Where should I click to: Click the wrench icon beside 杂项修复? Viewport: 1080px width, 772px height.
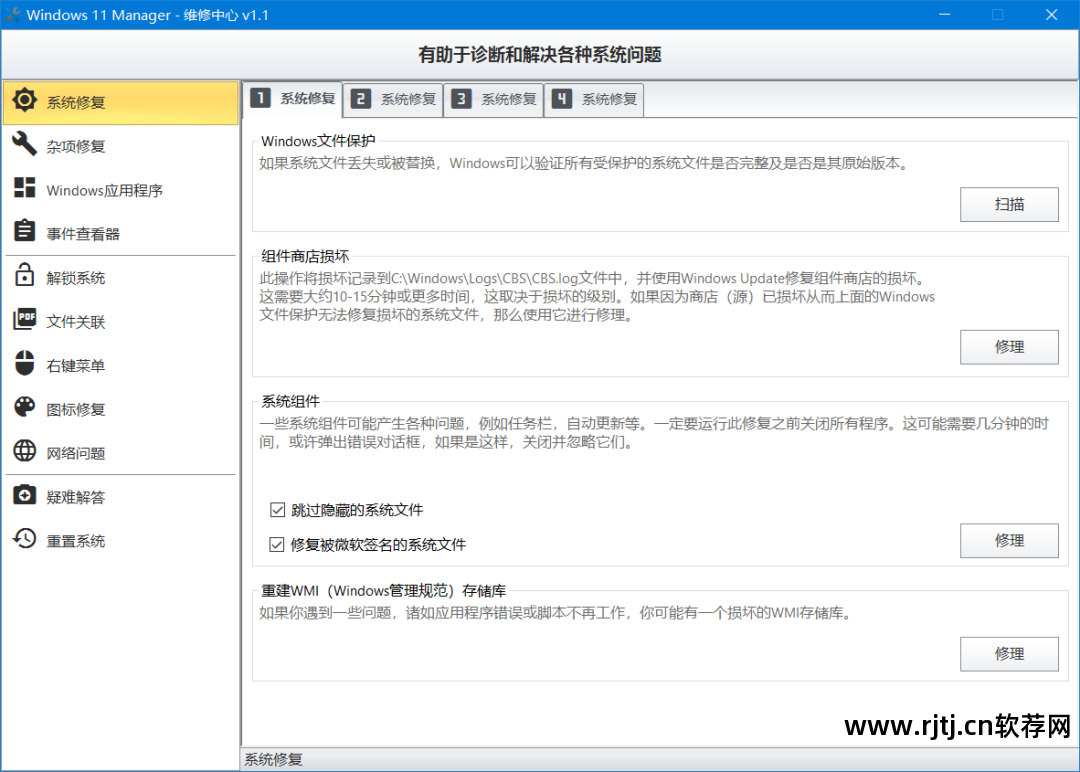[24, 145]
